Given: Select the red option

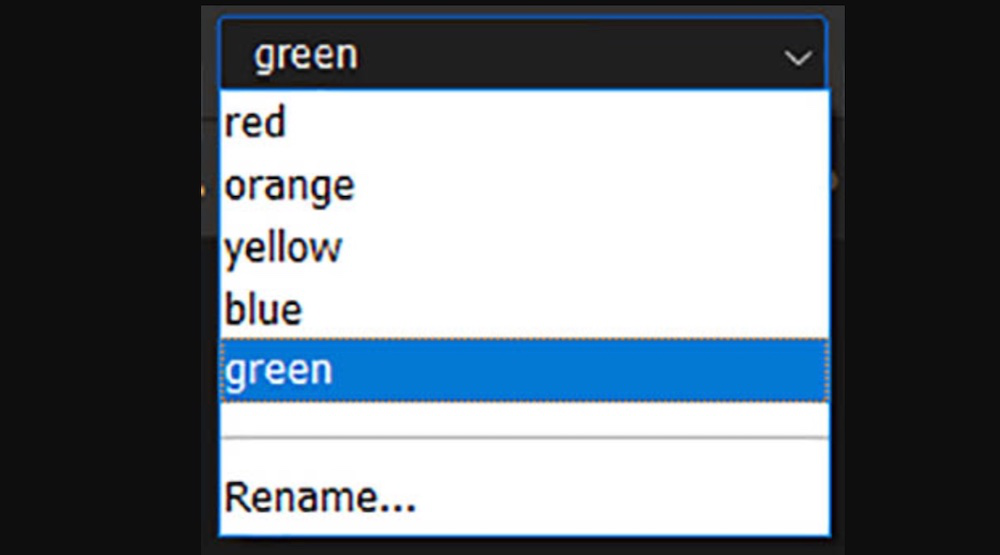Looking at the screenshot, I should pos(256,123).
